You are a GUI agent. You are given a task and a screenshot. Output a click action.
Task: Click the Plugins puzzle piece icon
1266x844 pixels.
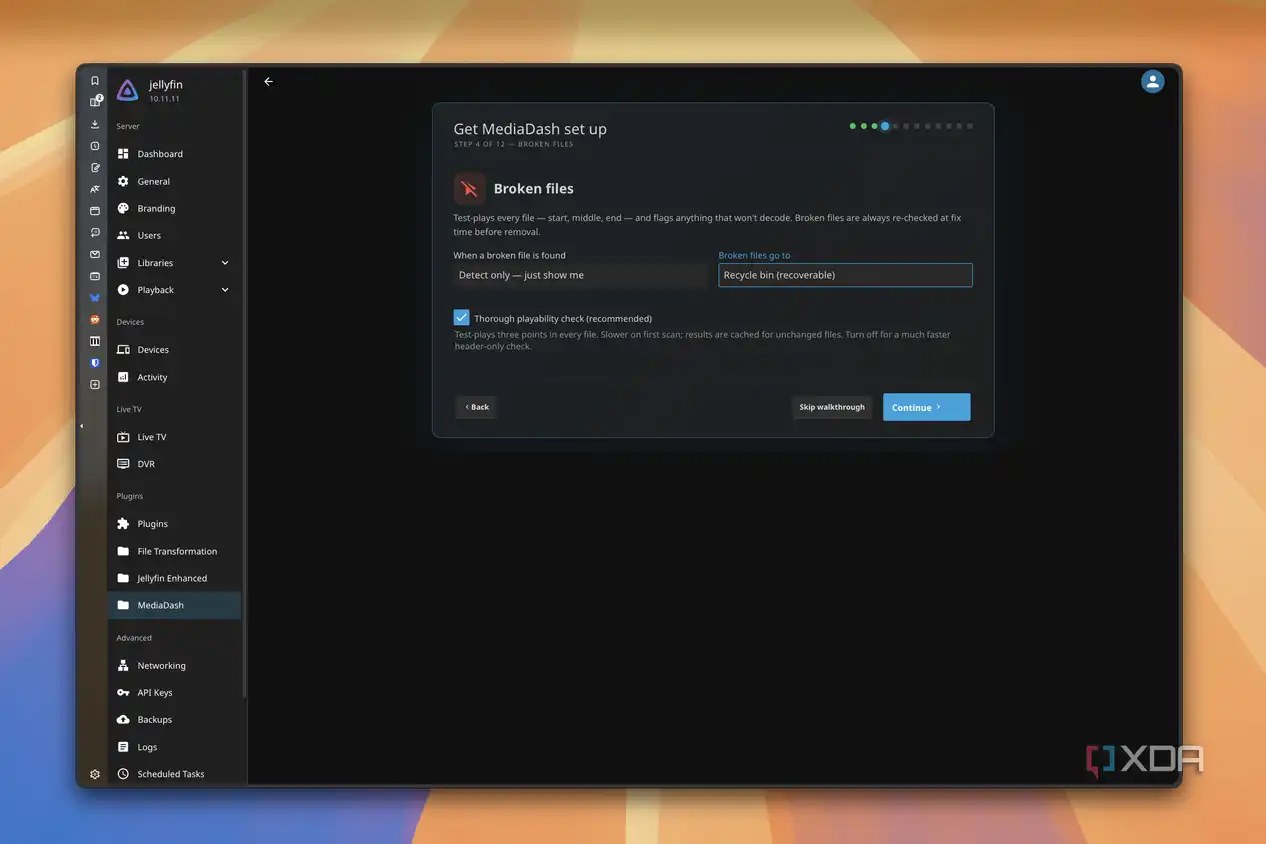(x=123, y=524)
